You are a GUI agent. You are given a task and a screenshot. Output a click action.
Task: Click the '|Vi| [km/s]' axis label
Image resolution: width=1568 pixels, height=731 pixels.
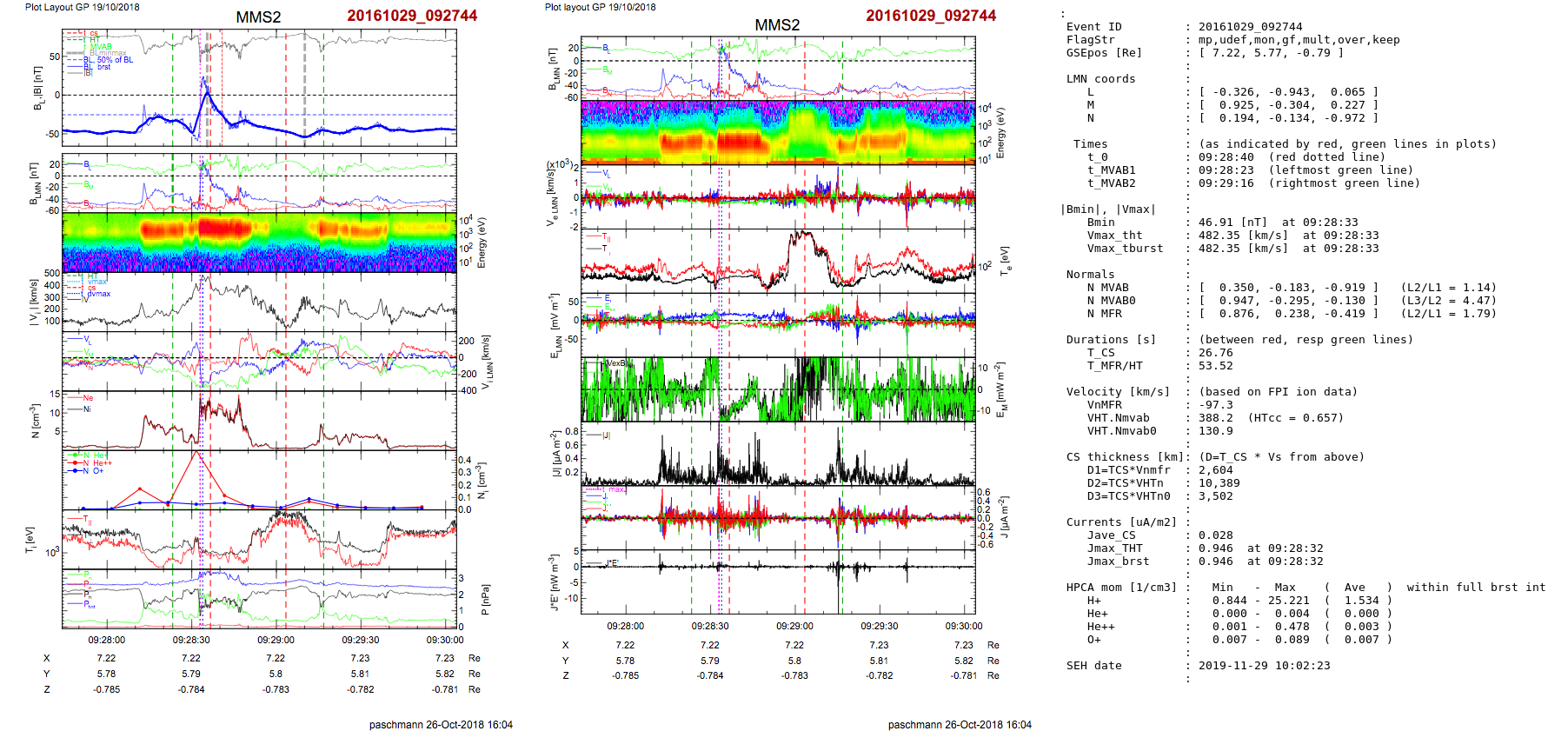tap(34, 302)
